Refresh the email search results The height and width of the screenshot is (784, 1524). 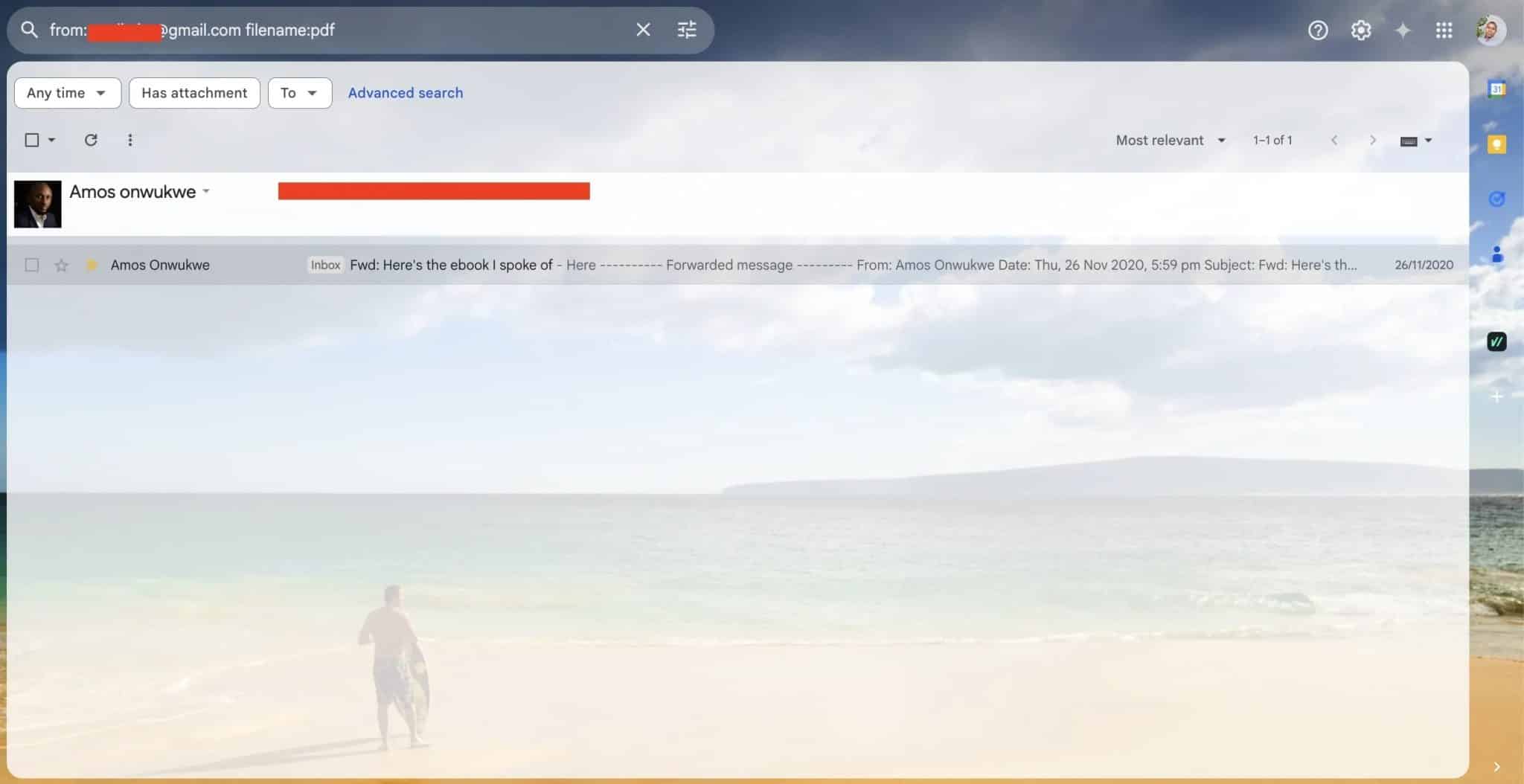(91, 140)
